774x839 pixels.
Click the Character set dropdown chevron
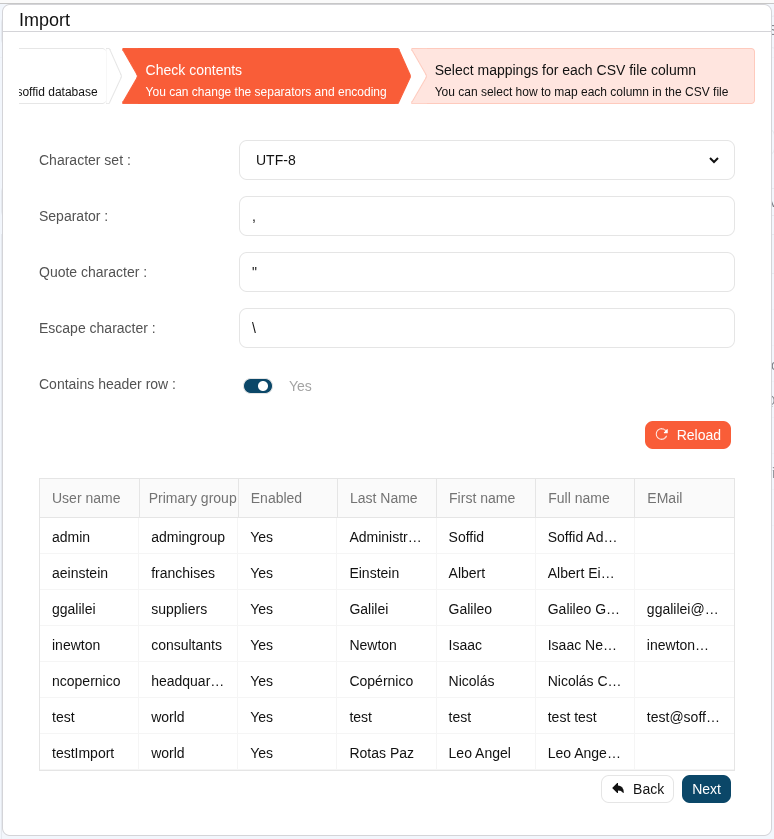pos(714,160)
